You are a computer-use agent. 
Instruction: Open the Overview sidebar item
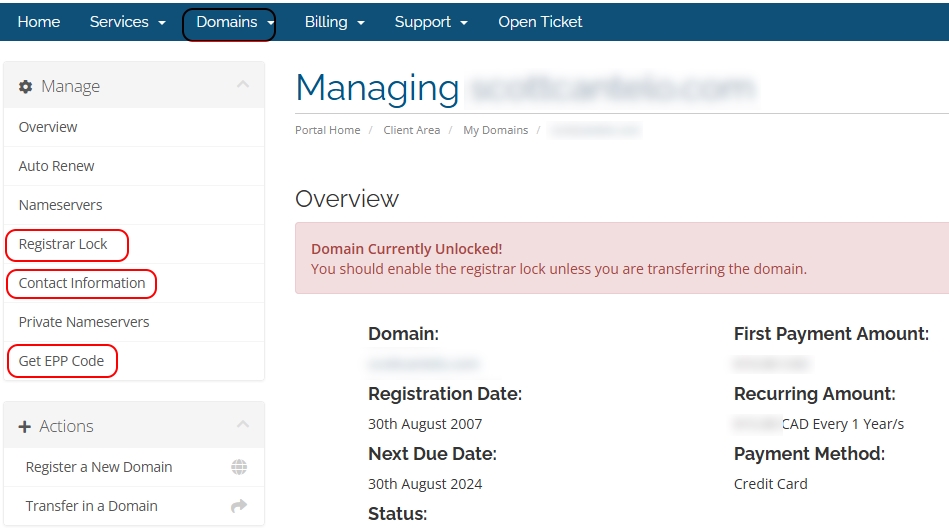pos(48,127)
